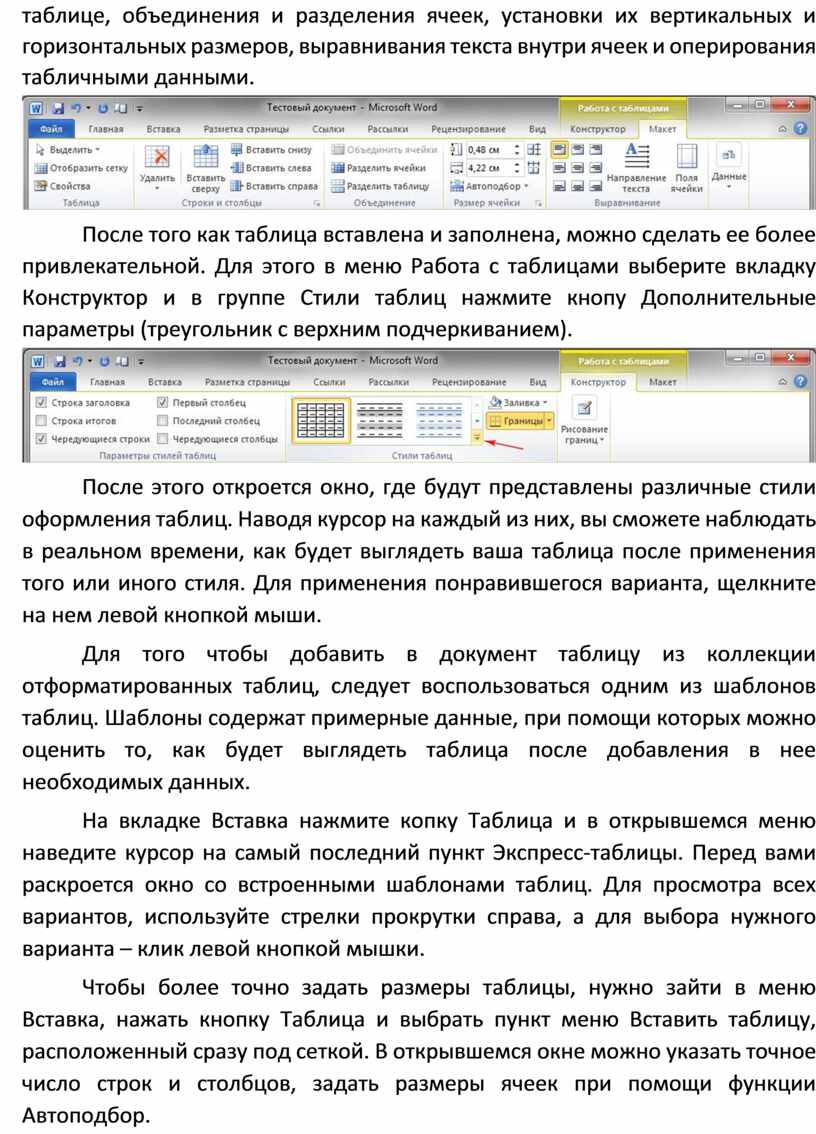Click Вид tab in Макет ribbon window
816x1134 pixels.
pyautogui.click(x=537, y=129)
